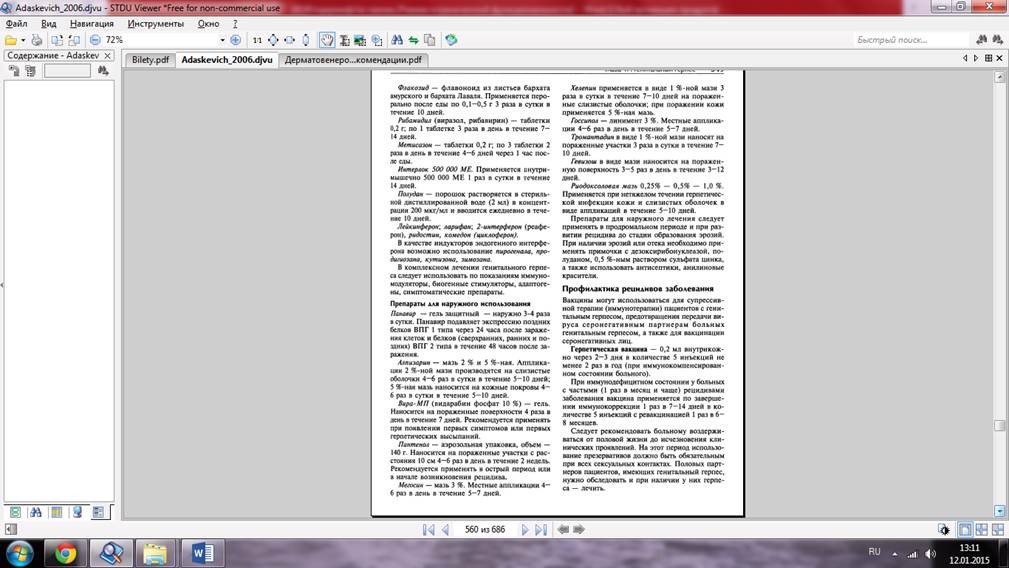The image size is (1009, 568).
Task: Click the green arrows toolbar icon
Action: [413, 40]
